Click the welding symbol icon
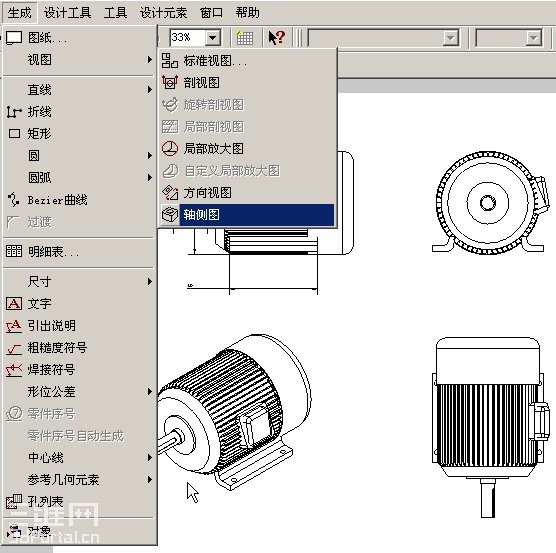 14,370
